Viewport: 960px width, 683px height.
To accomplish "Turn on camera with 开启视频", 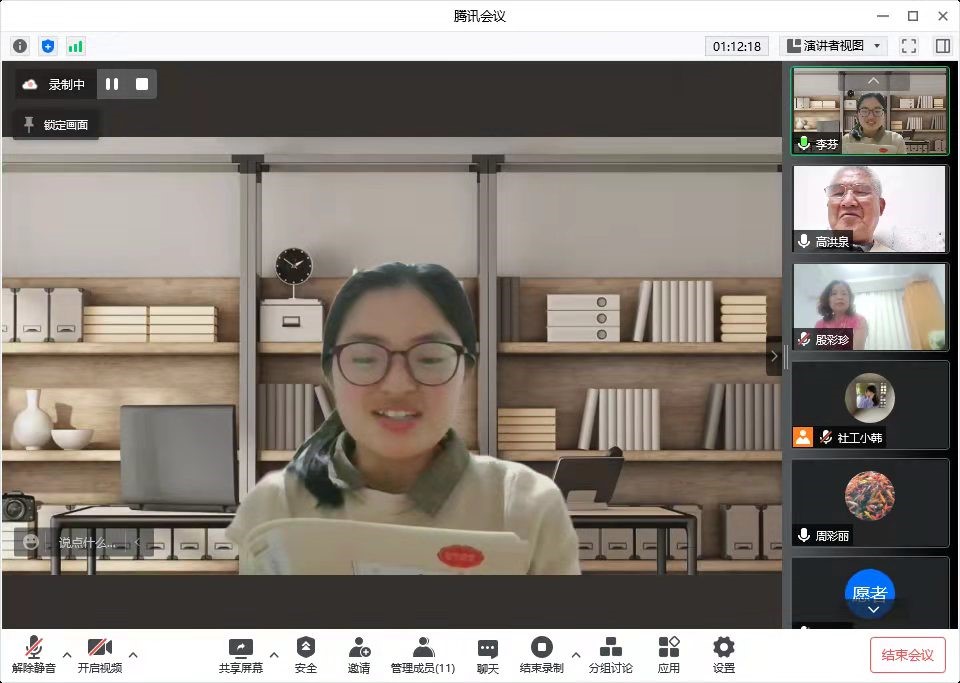I will point(100,655).
